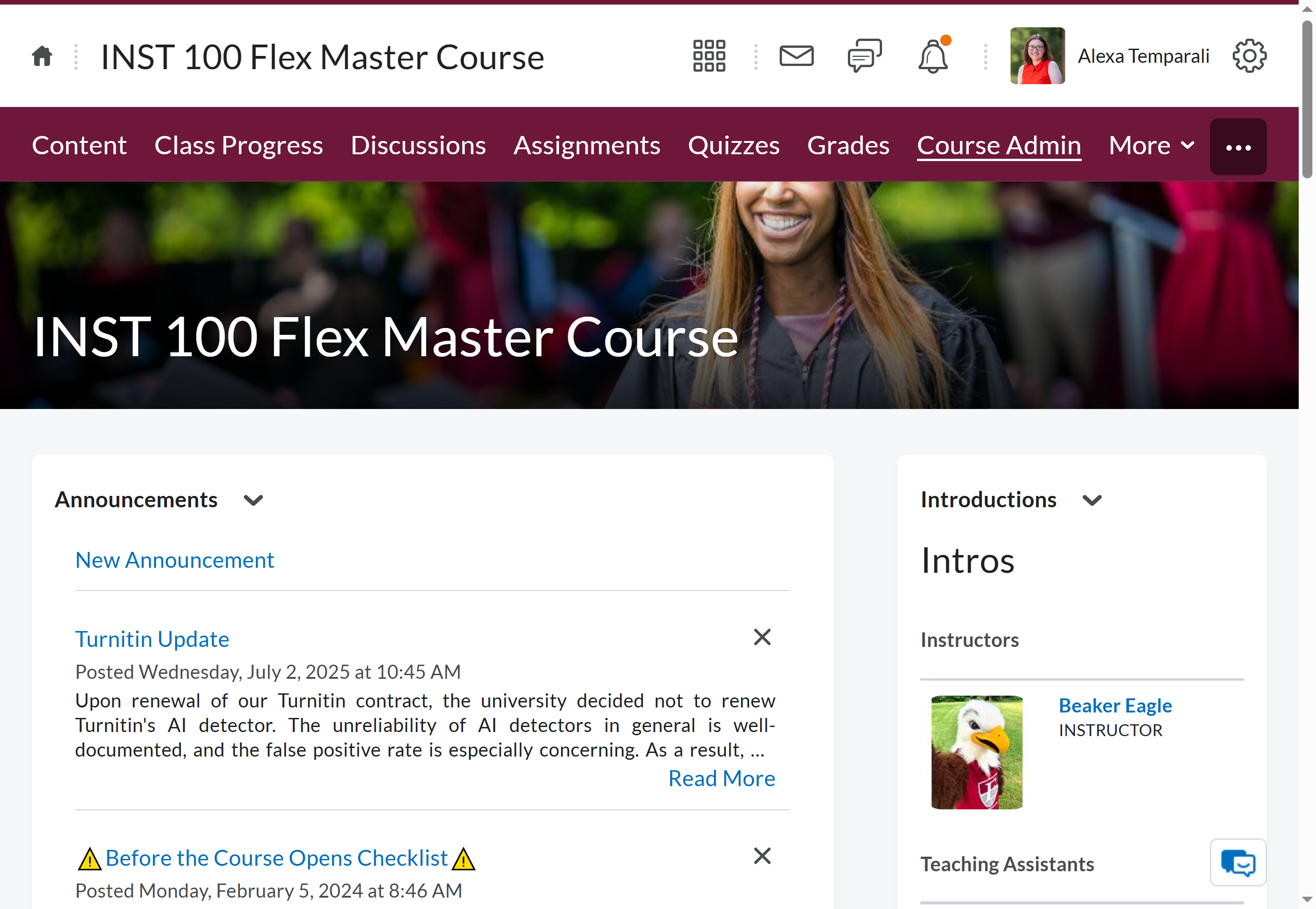Click the Beaker Eagle mascot photo
The height and width of the screenshot is (909, 1316).
977,752
